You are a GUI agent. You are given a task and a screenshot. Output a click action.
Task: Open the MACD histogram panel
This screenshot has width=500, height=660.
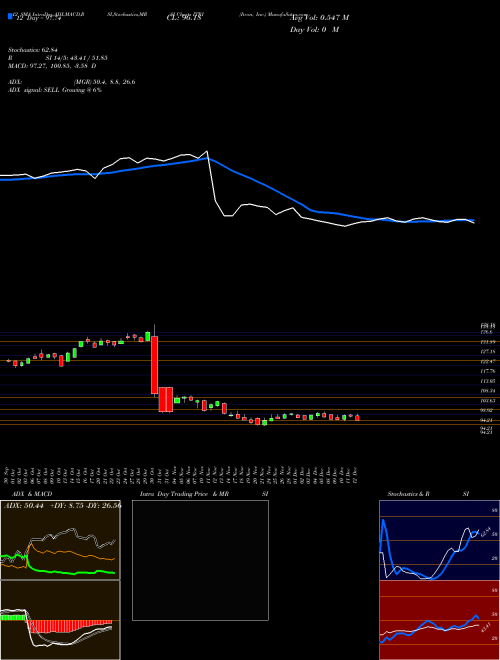pos(60,620)
